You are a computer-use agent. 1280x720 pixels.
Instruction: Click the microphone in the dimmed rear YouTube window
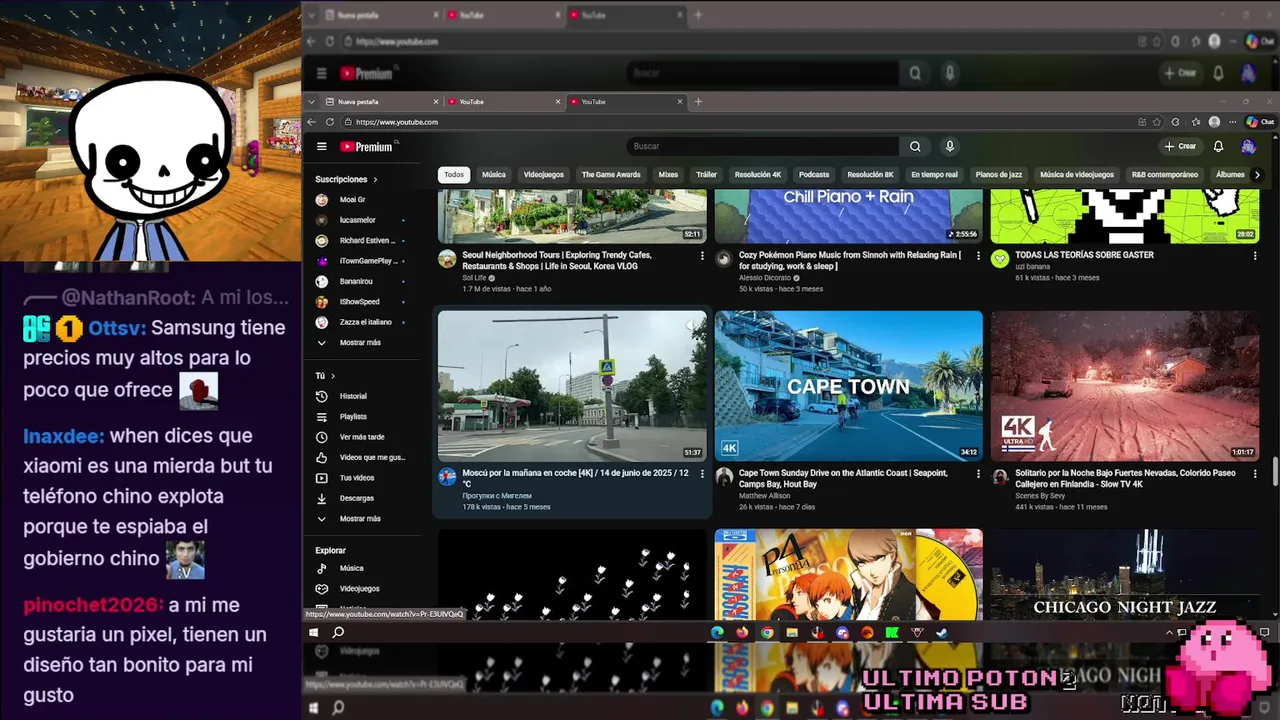click(950, 73)
